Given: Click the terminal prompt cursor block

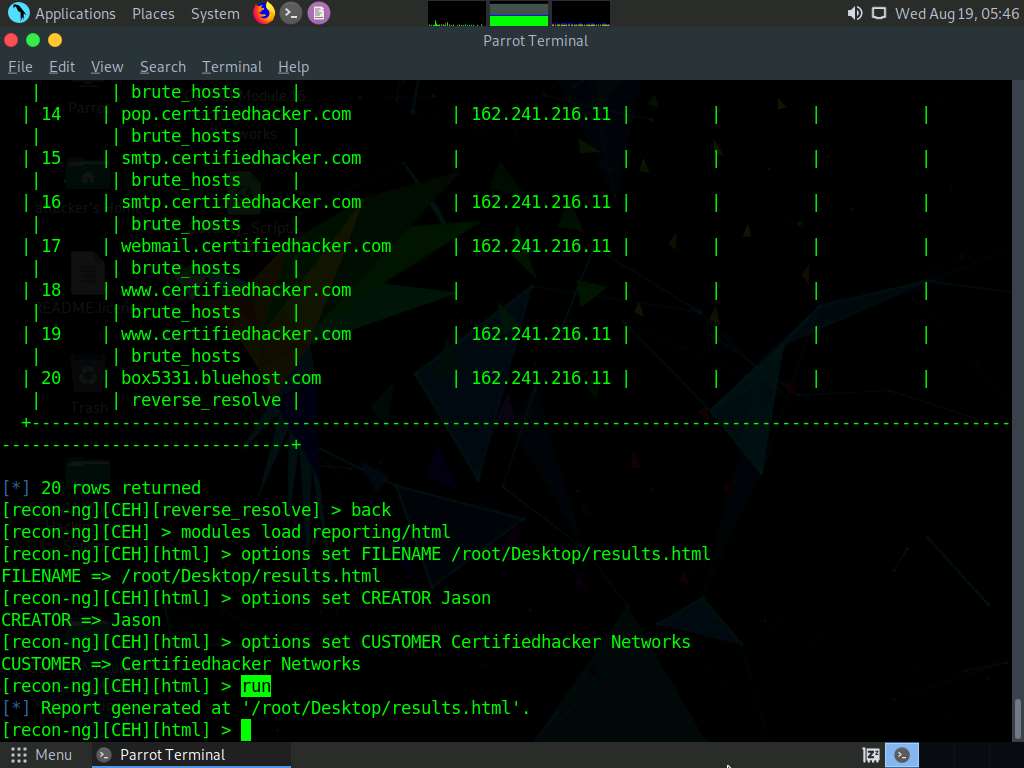Looking at the screenshot, I should tap(246, 730).
